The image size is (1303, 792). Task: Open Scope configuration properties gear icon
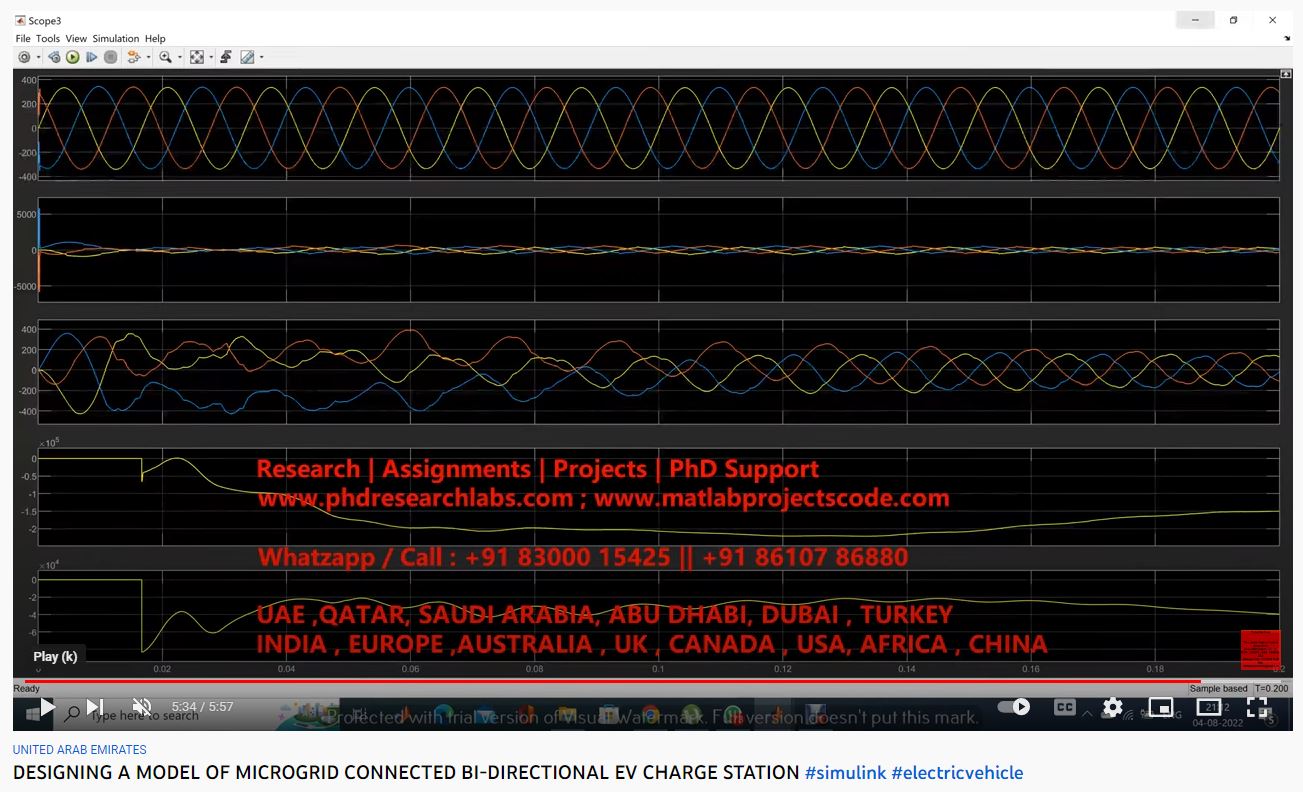pyautogui.click(x=24, y=57)
